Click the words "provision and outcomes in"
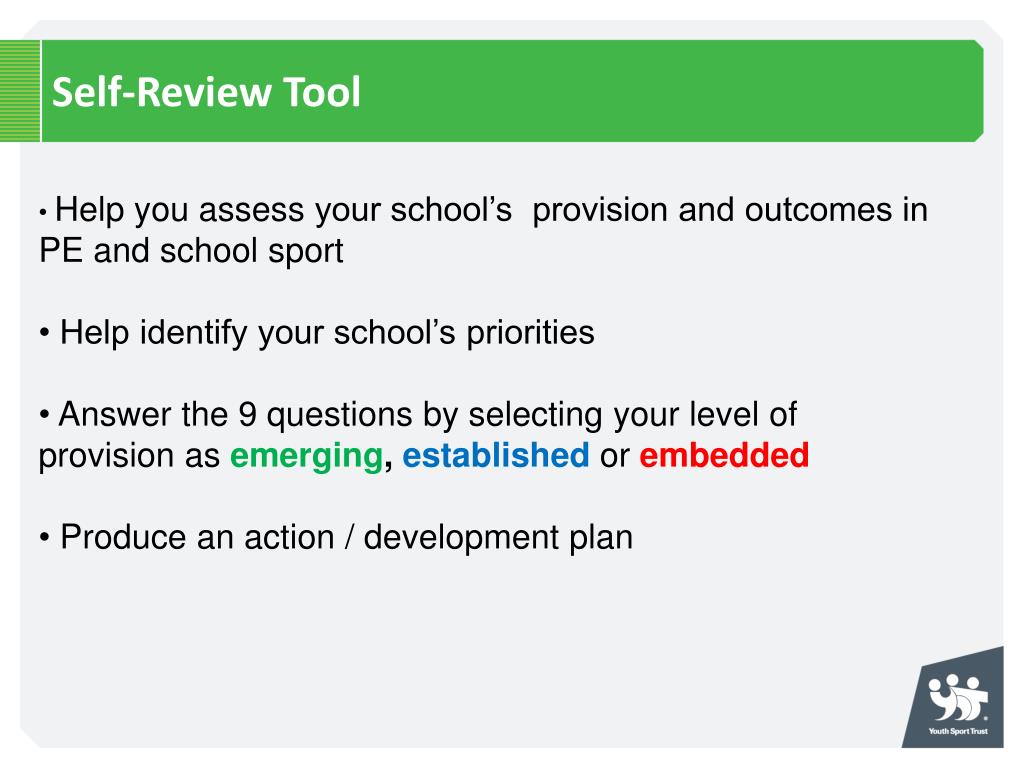 tap(730, 210)
